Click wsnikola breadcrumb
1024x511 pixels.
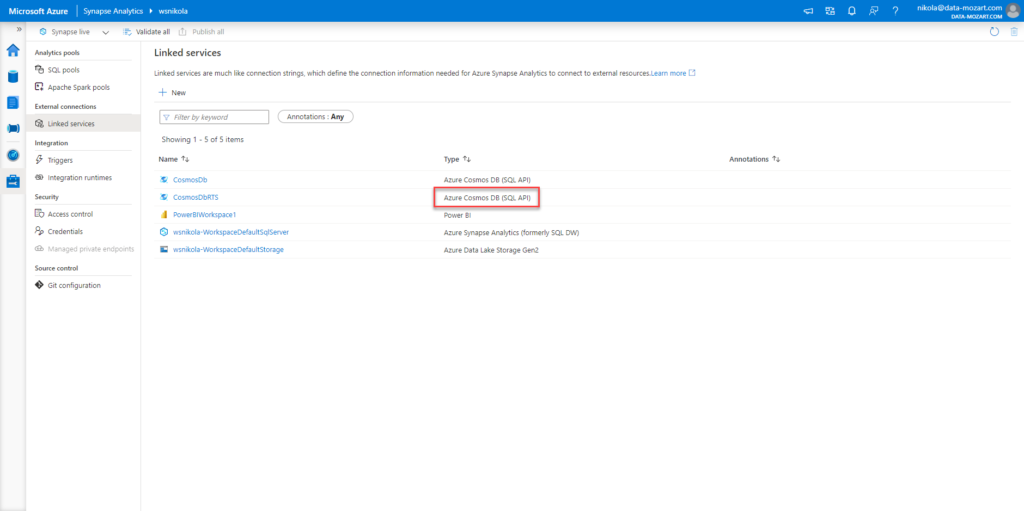(174, 11)
